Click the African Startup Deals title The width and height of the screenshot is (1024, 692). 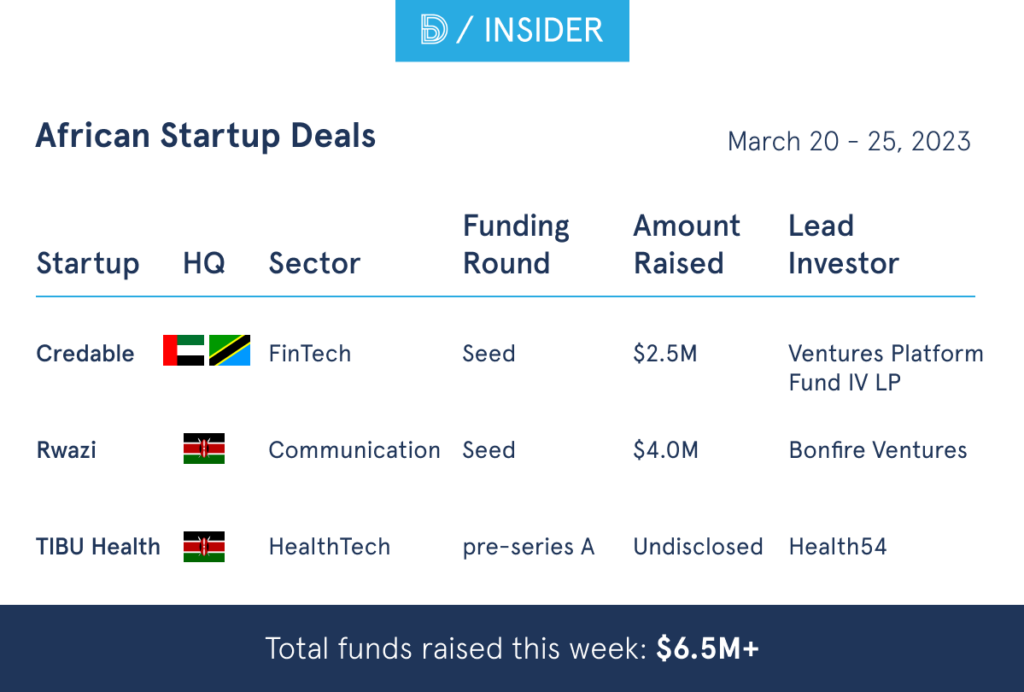click(x=206, y=136)
